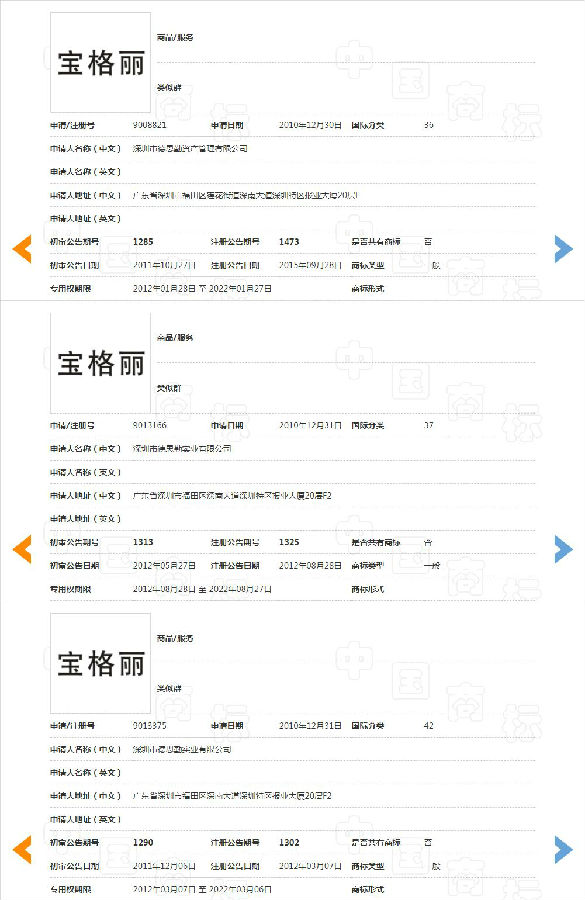Screen dimensions: 585x900
Task: Click the orange previous arrow beside record 9013375
Action: tap(22, 849)
